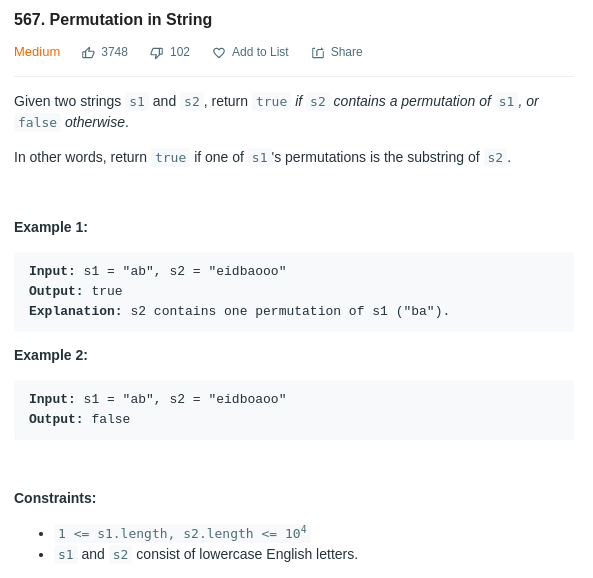Click the heart icon for Add to List
Screen dimensions: 593x578
[x=219, y=53]
